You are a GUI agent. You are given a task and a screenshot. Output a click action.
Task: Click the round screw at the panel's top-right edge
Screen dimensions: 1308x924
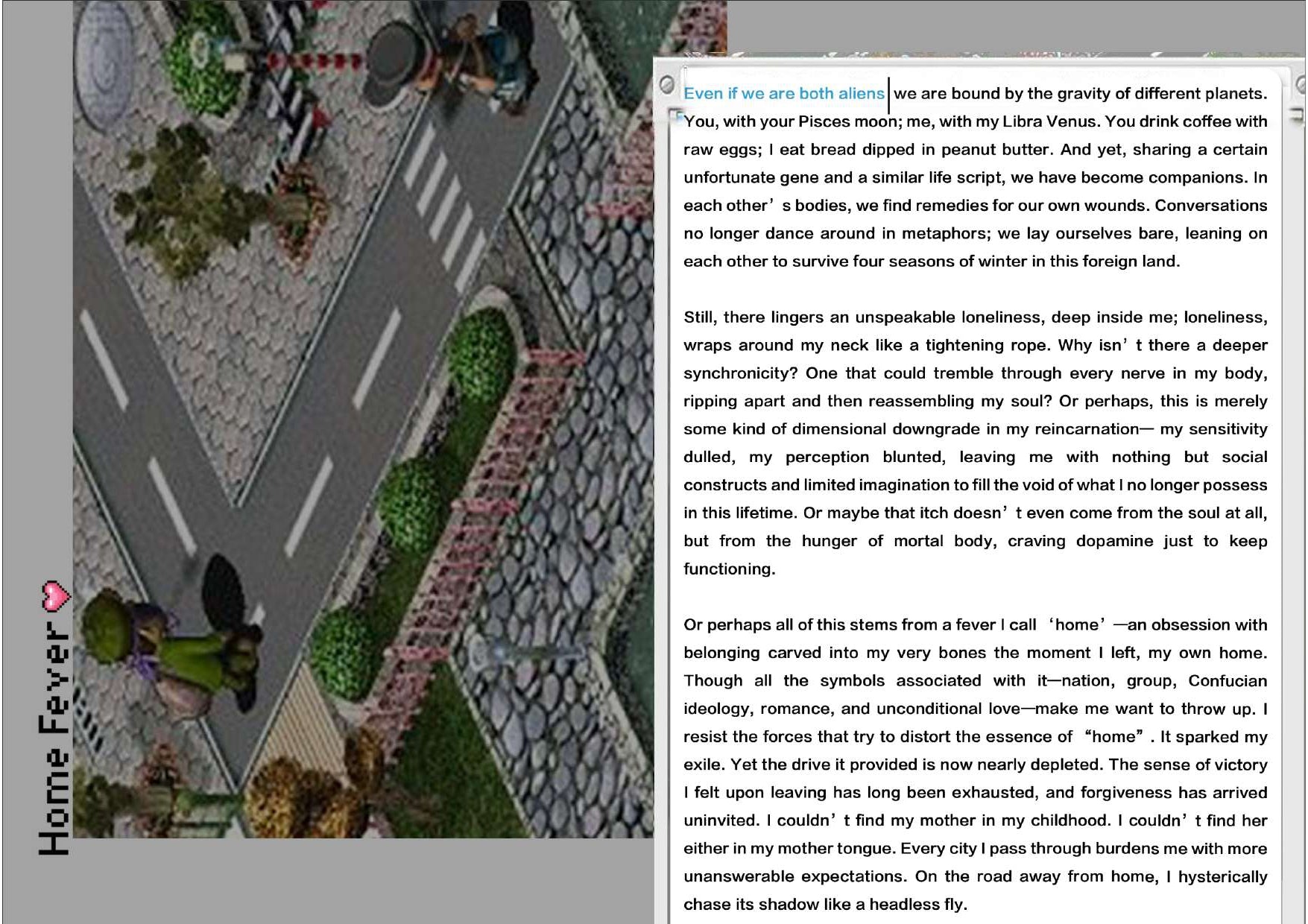point(1301,83)
